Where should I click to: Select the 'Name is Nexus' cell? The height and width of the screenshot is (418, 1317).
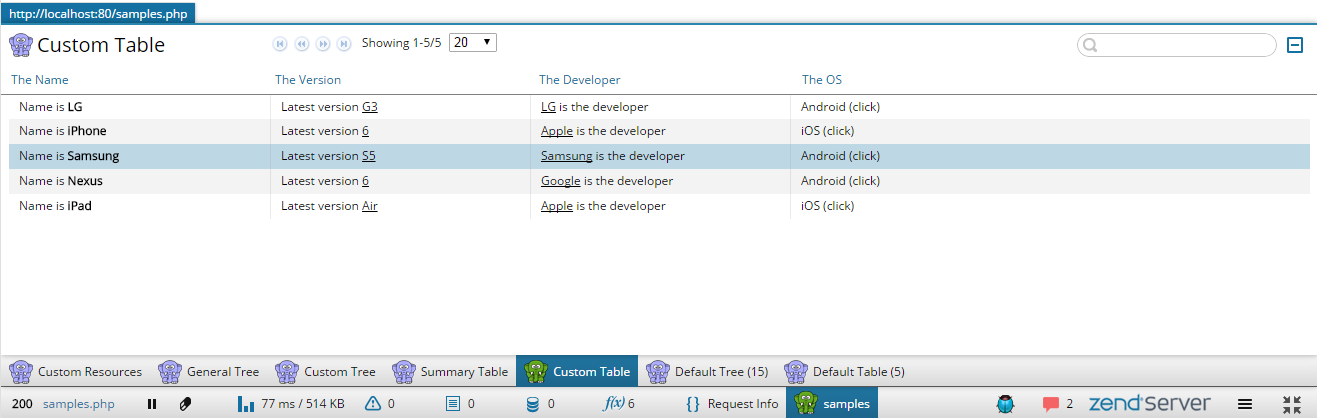pyautogui.click(x=140, y=181)
